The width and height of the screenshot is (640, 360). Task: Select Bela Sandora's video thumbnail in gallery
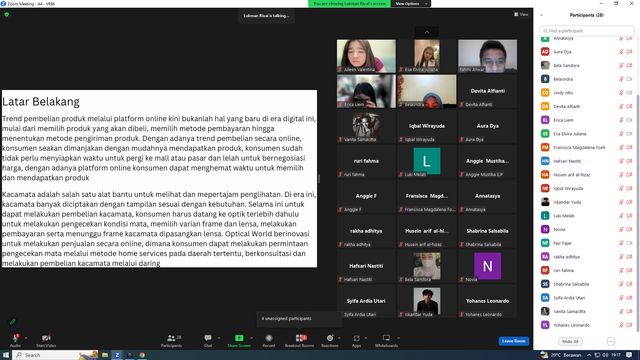click(x=427, y=266)
